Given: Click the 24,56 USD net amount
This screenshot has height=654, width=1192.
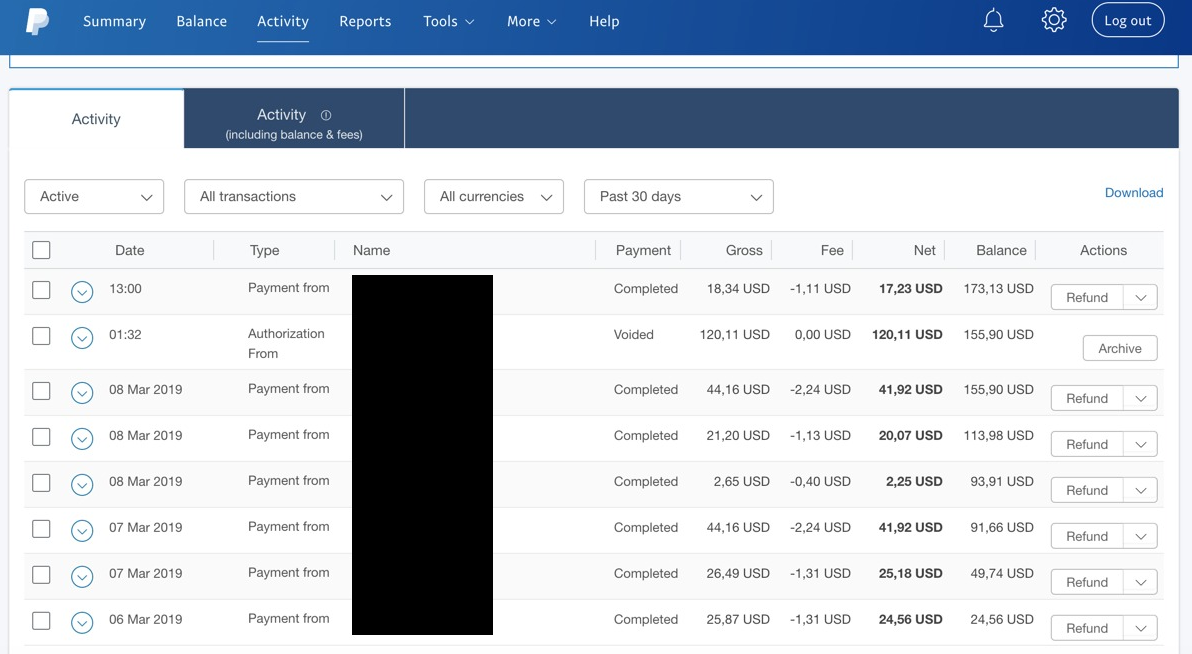Looking at the screenshot, I should (910, 620).
